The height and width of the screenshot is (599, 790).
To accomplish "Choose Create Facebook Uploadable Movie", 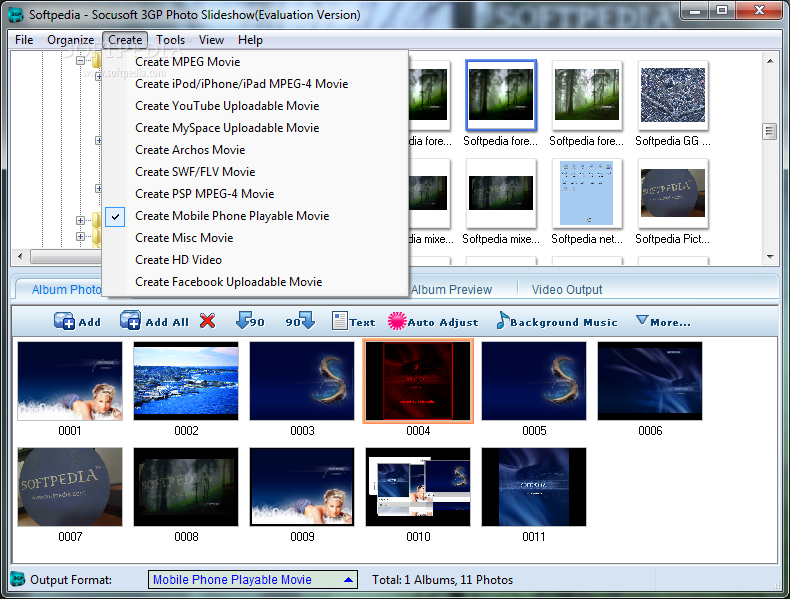I will [x=255, y=282].
